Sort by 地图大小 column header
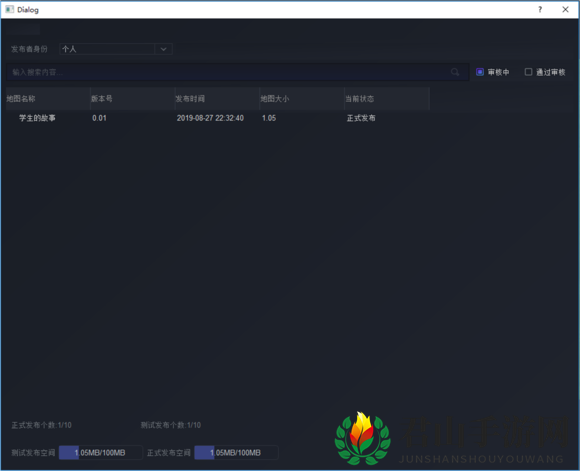The height and width of the screenshot is (471, 580). (x=302, y=99)
